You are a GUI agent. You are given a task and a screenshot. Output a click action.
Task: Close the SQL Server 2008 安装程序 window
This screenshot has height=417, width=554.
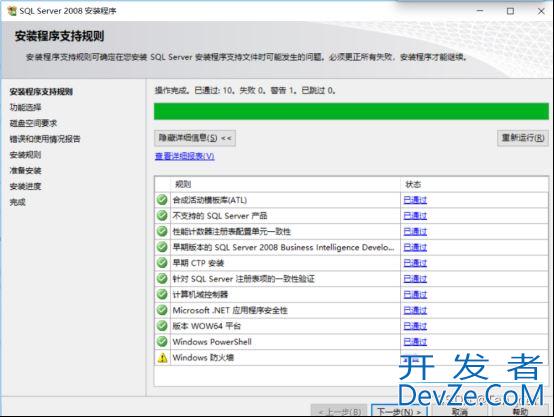[541, 11]
